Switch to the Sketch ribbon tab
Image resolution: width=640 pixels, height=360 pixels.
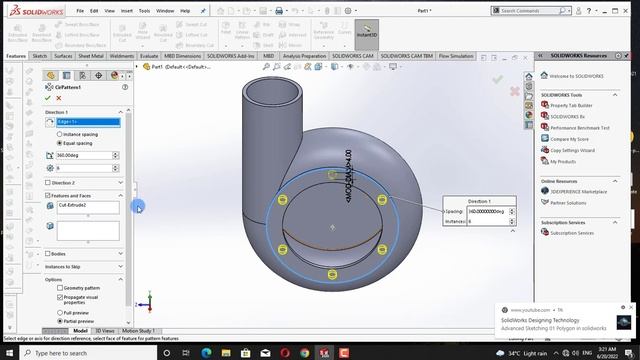click(40, 56)
